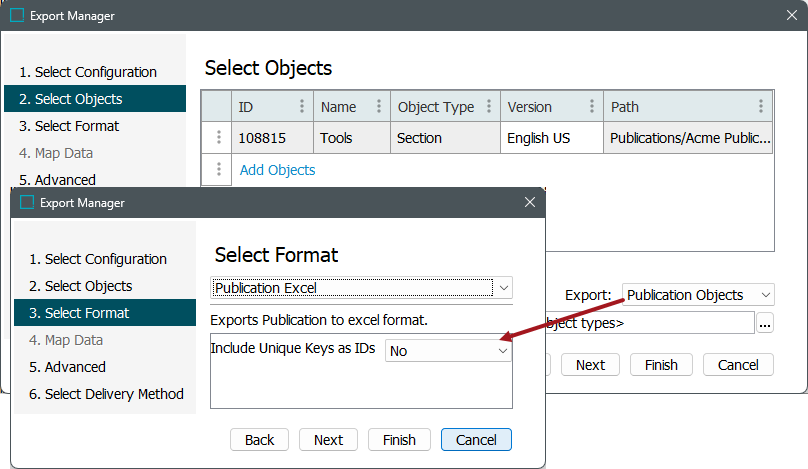Go to Select Delivery Method step
This screenshot has height=469, width=808.
pyautogui.click(x=106, y=394)
